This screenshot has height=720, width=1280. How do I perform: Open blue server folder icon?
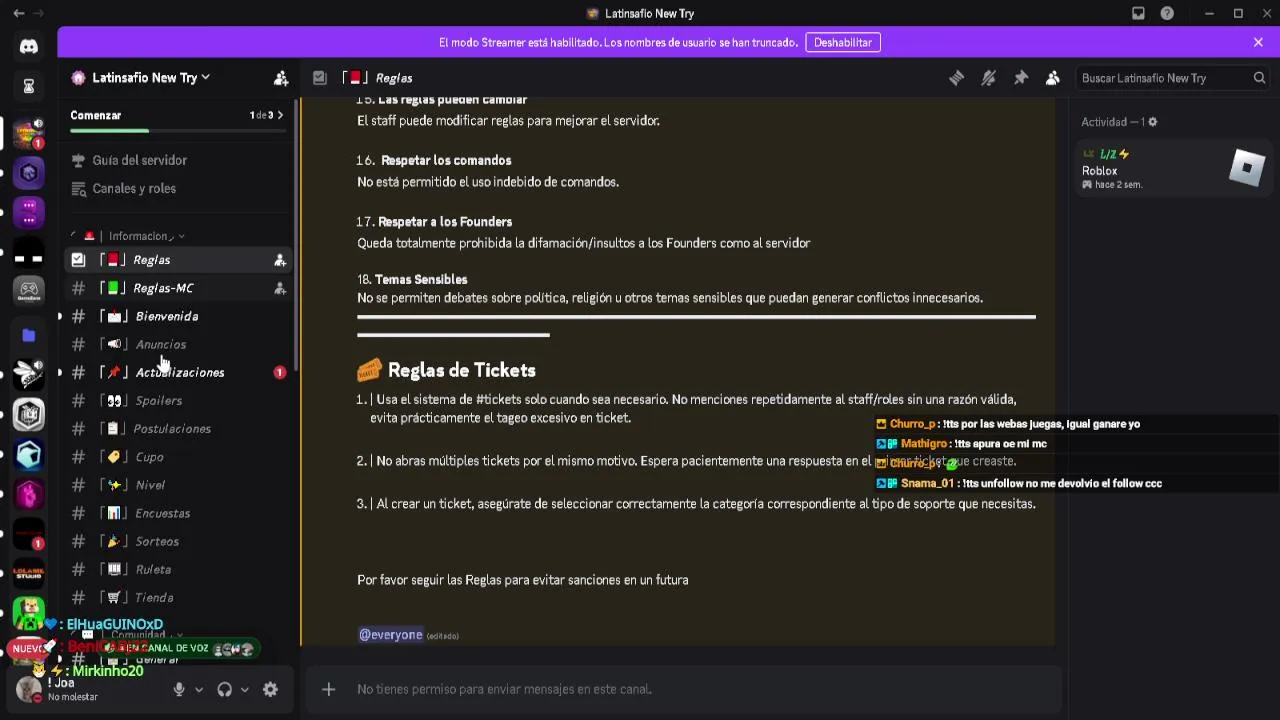click(29, 335)
